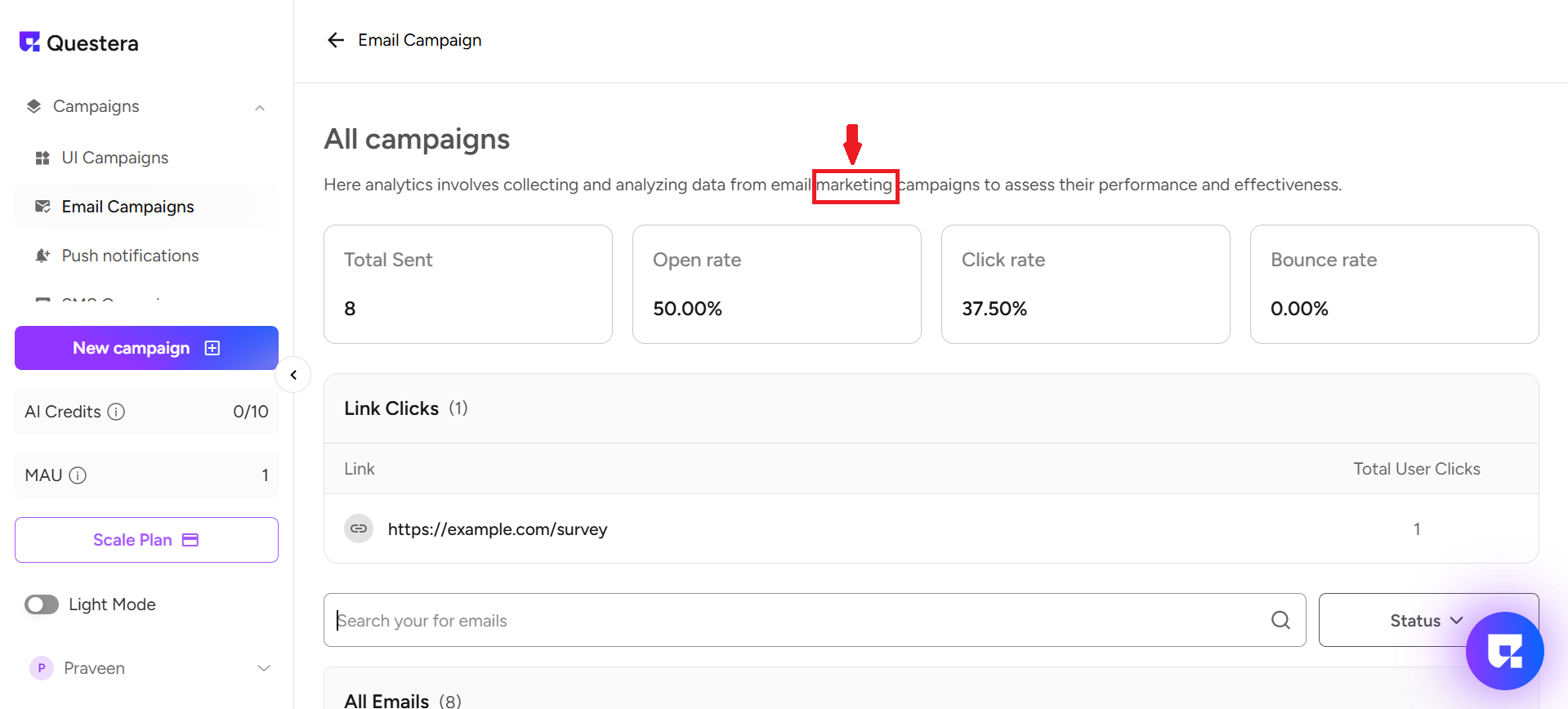
Task: Select Email Campaigns in the sidebar
Action: 127,207
